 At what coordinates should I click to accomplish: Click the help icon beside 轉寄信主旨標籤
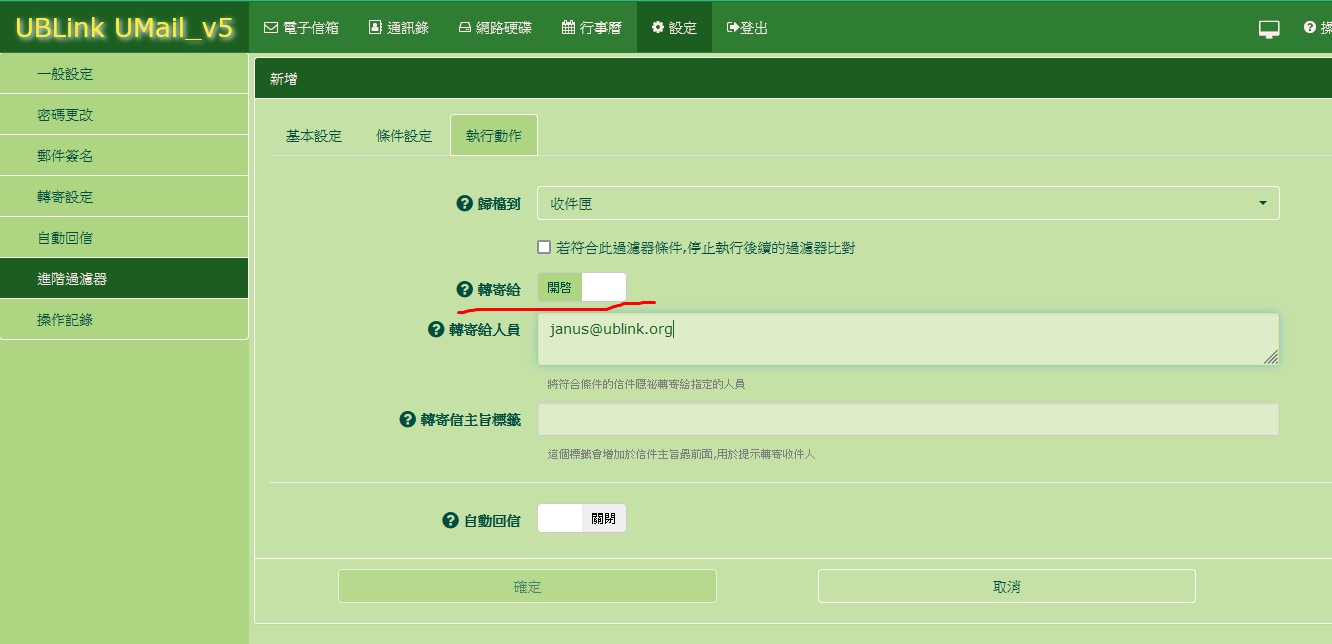[x=407, y=420]
